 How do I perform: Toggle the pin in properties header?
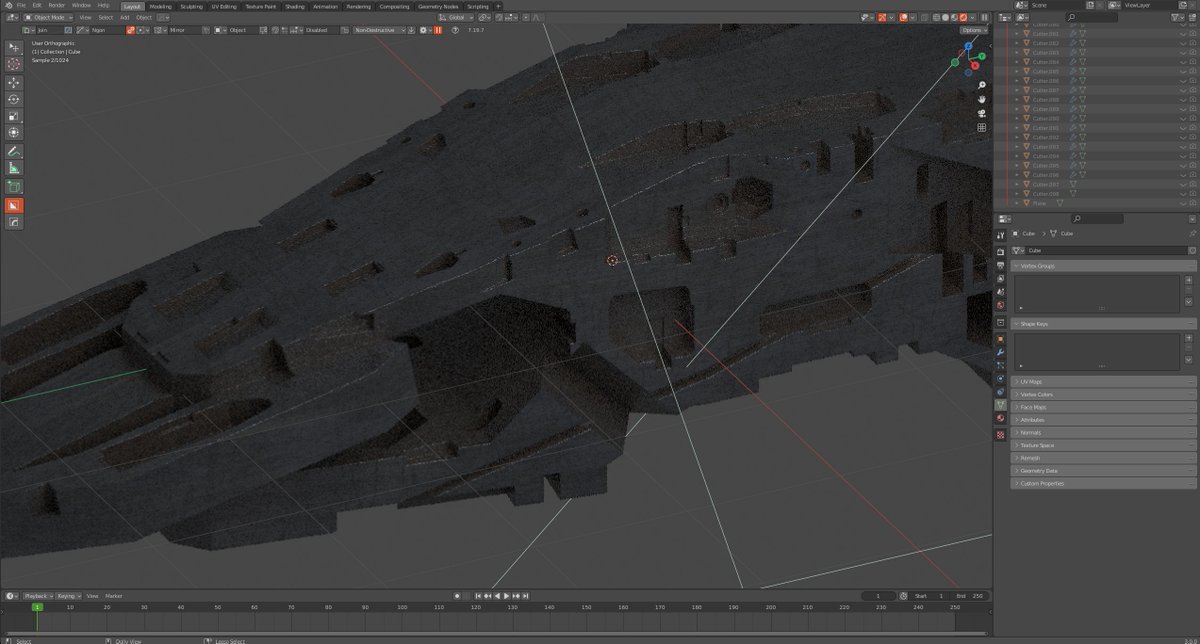pos(1191,233)
